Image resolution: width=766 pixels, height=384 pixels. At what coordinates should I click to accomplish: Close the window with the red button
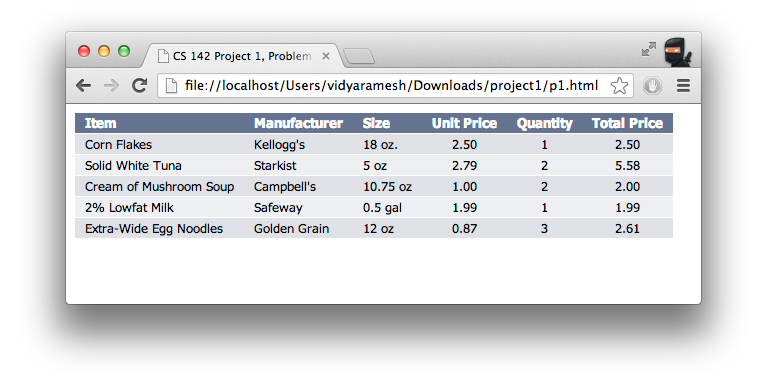[x=84, y=51]
